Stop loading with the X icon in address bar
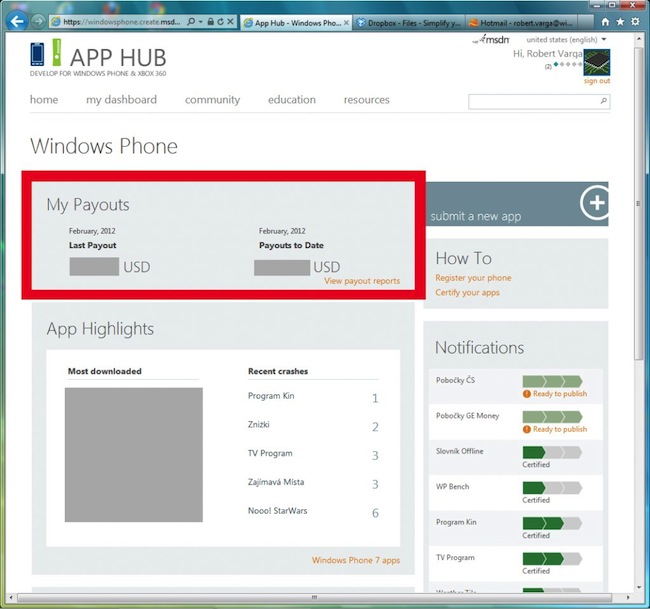This screenshot has width=650, height=609. click(x=230, y=22)
